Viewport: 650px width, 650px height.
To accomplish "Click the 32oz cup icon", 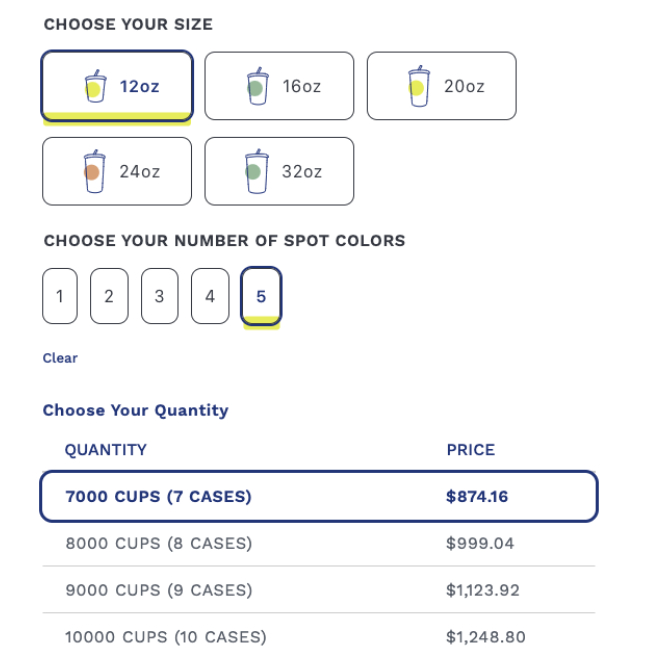I will (257, 171).
